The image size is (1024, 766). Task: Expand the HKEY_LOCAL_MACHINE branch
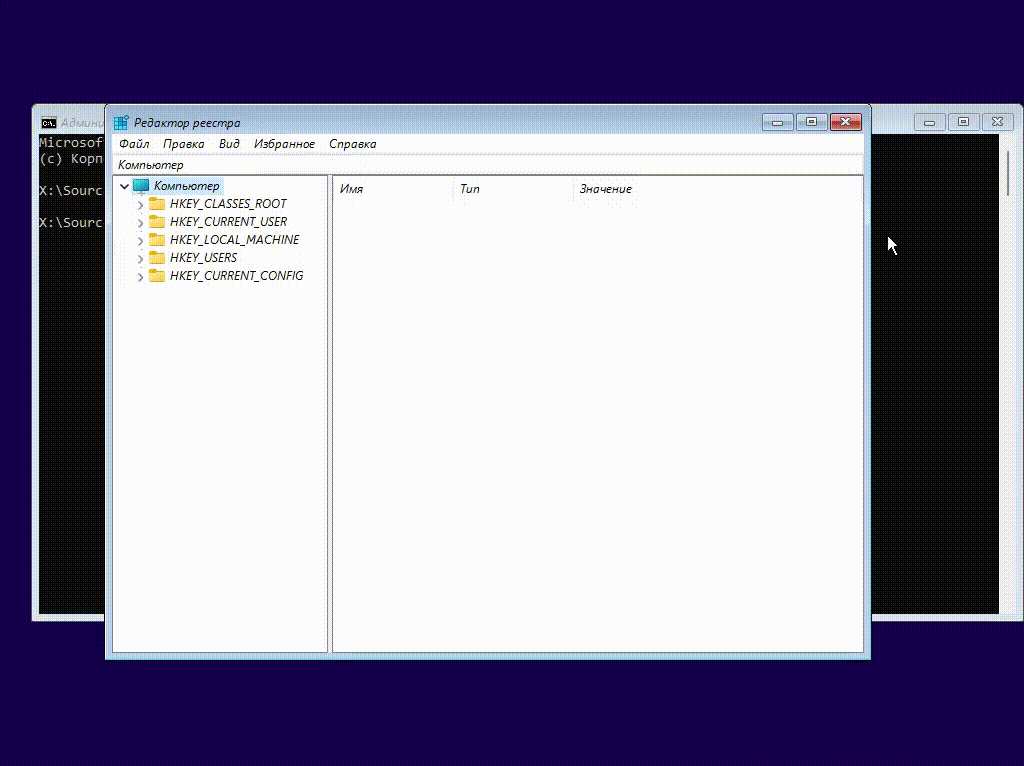click(140, 241)
